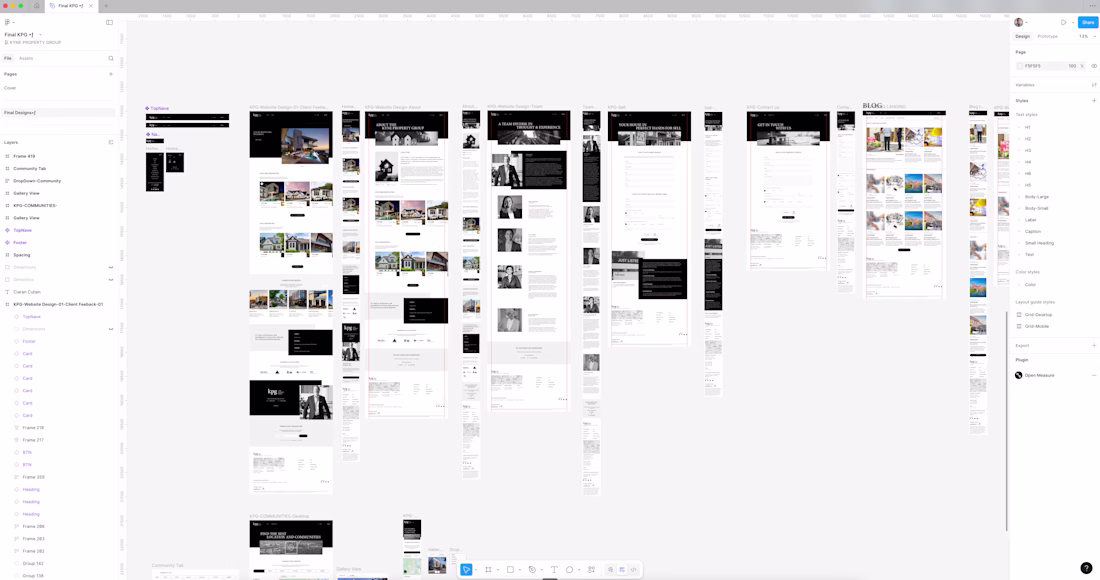Screen dimensions: 1100x580
Task: Switch to Draw mode in toolbar
Action: [x=610, y=569]
